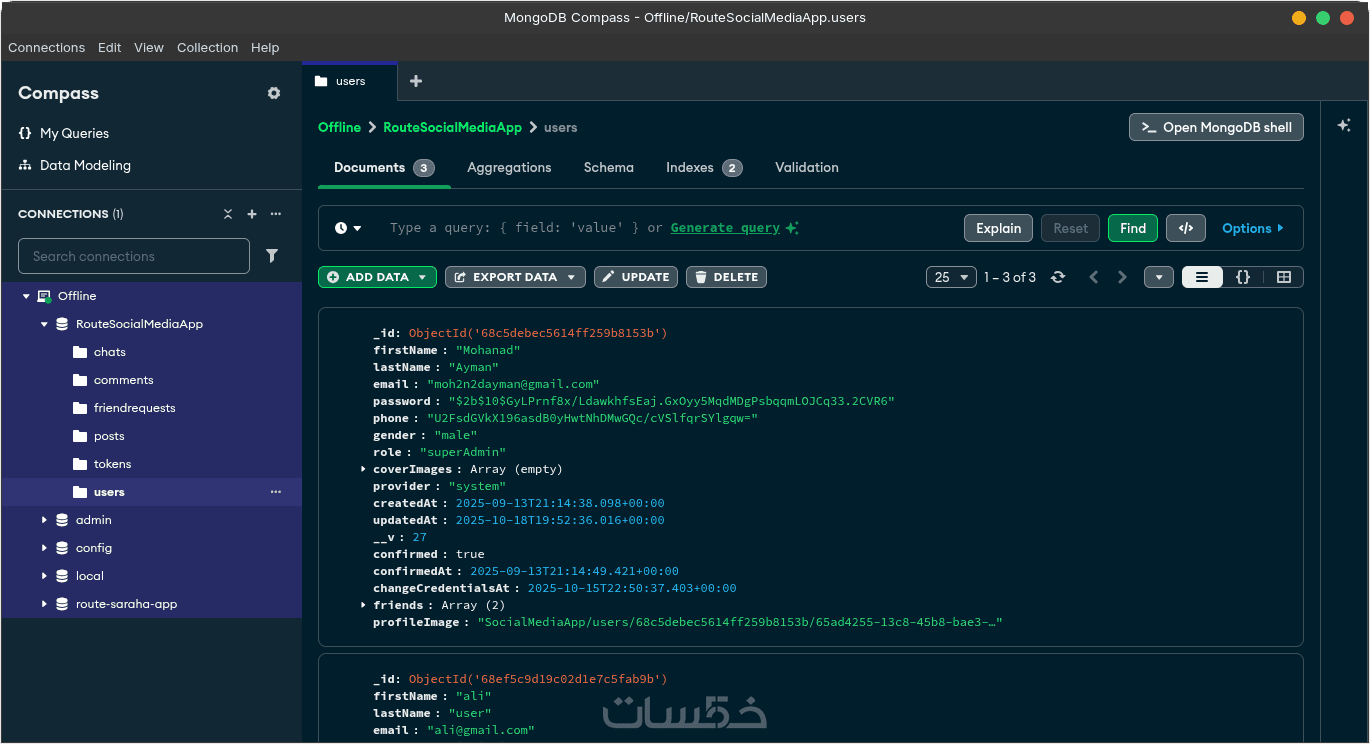This screenshot has width=1370, height=744.
Task: Switch to the Schema tab
Action: coord(609,167)
